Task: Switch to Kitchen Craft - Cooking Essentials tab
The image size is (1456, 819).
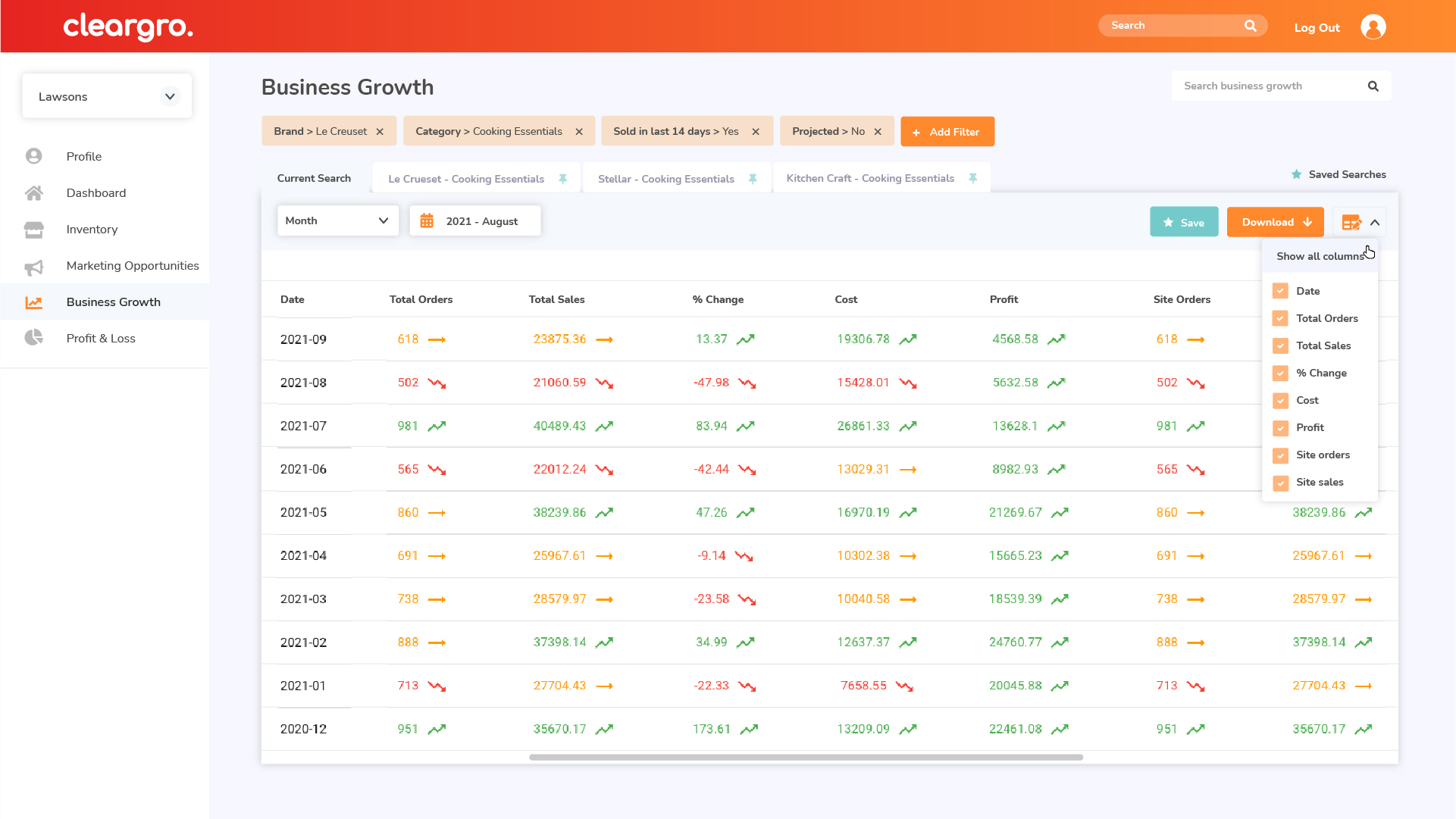Action: pos(870,179)
